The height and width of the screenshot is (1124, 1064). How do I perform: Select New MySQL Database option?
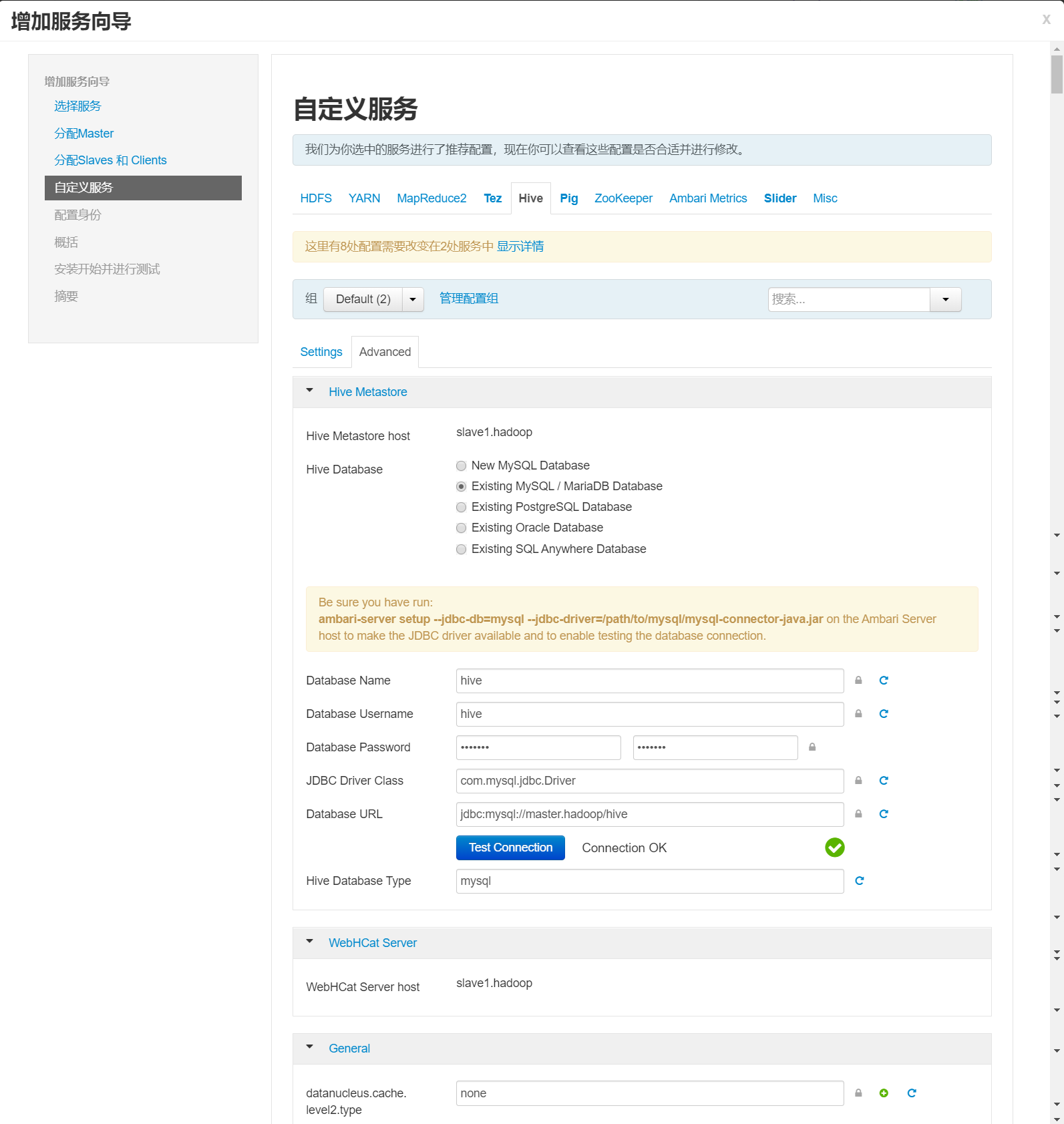[461, 465]
